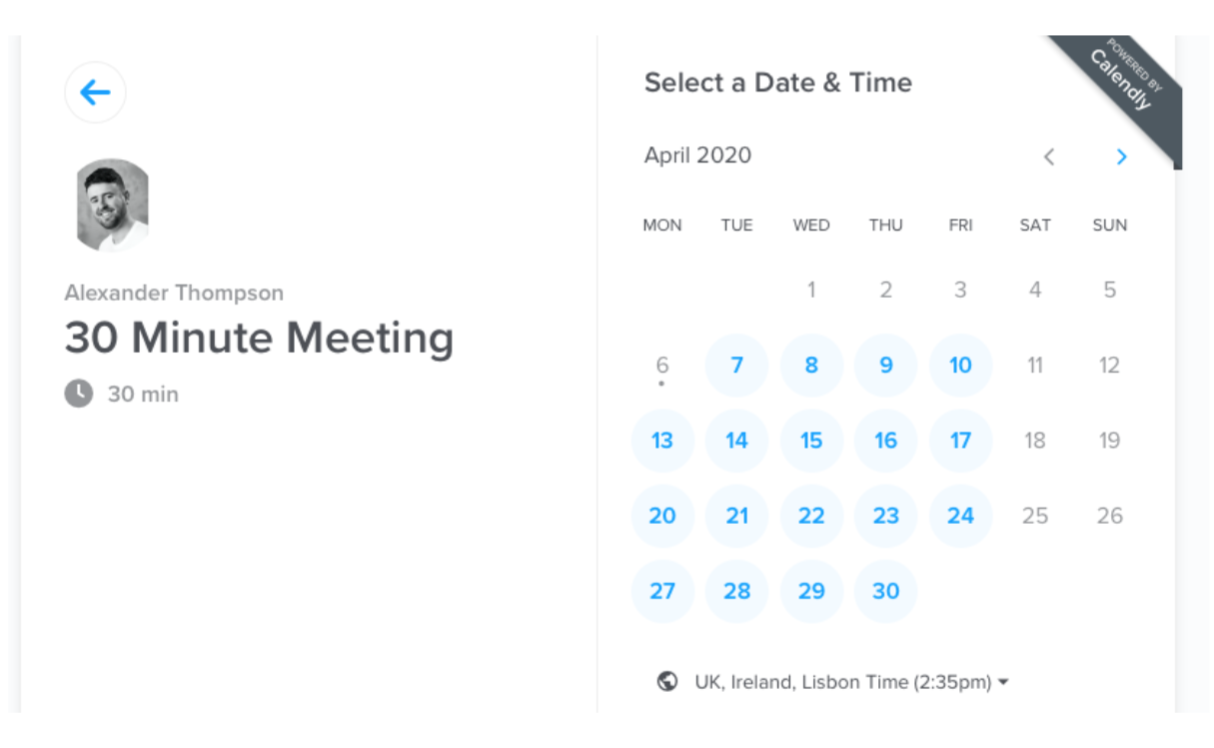Click Alexander Thompson's profile photo
1214x748 pixels.
point(113,204)
